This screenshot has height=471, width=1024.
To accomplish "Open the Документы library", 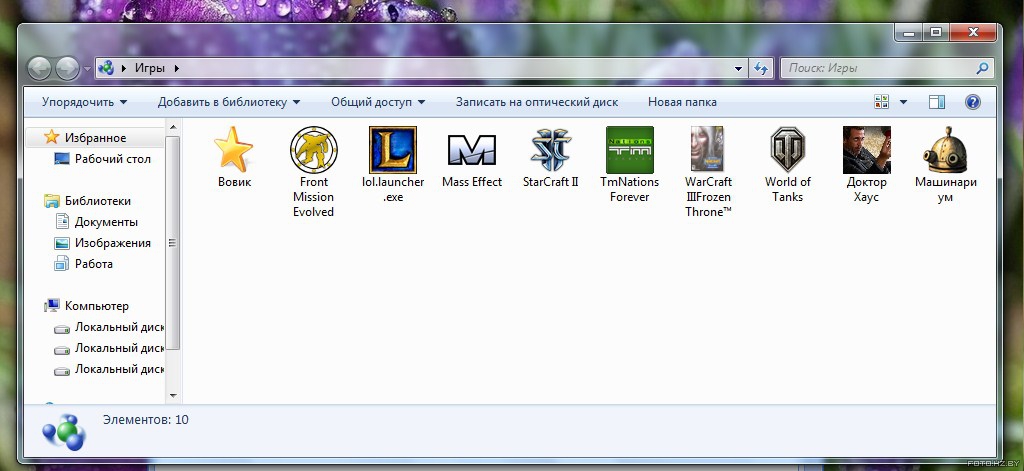I will (x=97, y=221).
